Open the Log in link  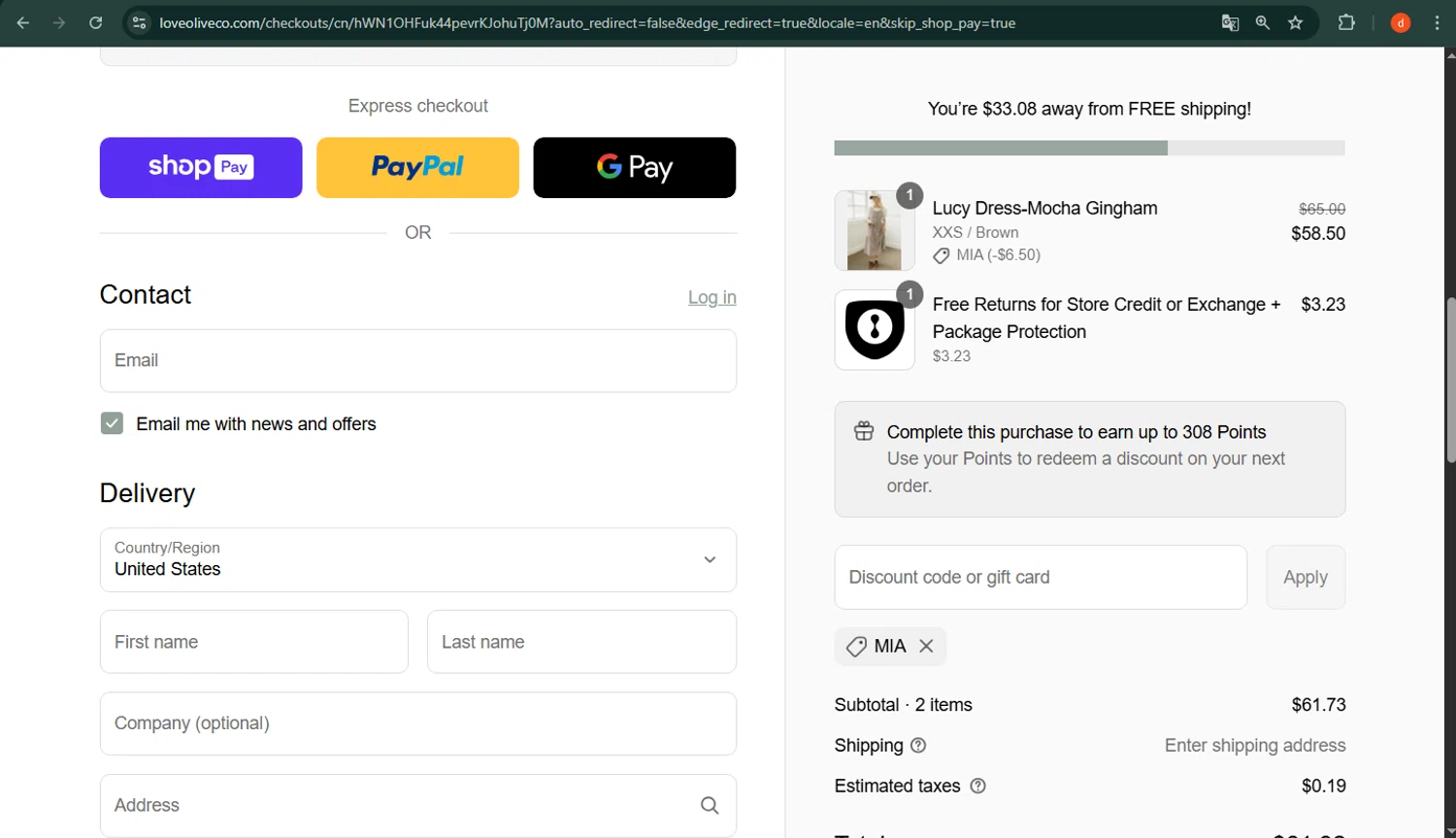[711, 297]
